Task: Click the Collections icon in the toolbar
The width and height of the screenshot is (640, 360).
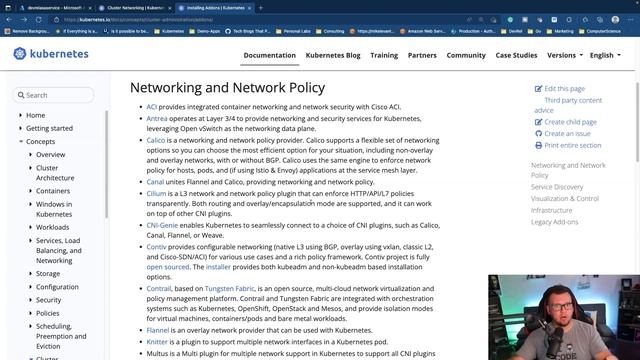Action: coord(600,20)
